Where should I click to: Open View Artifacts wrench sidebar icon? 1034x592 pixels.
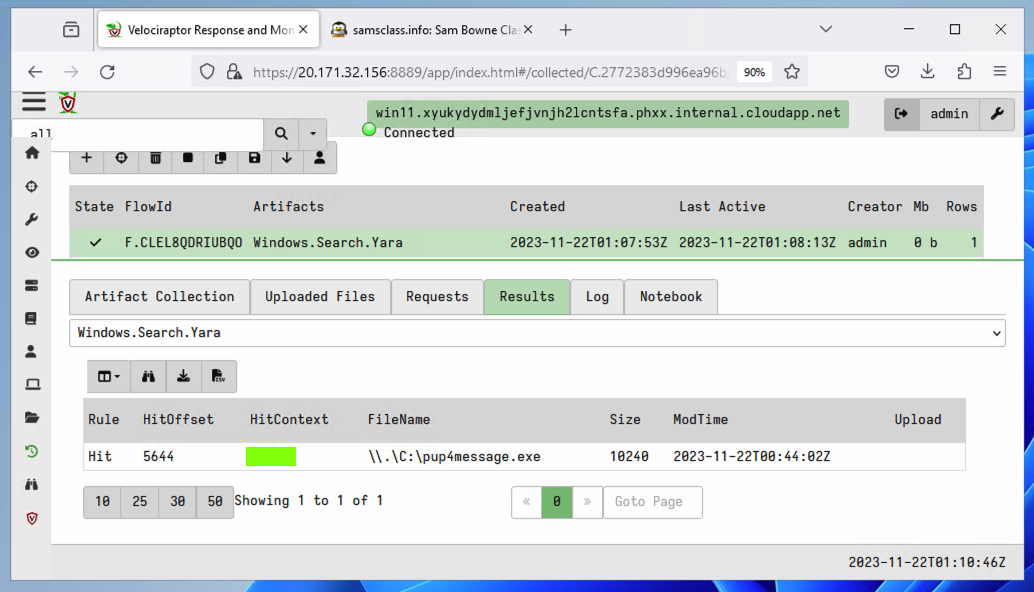coord(32,220)
